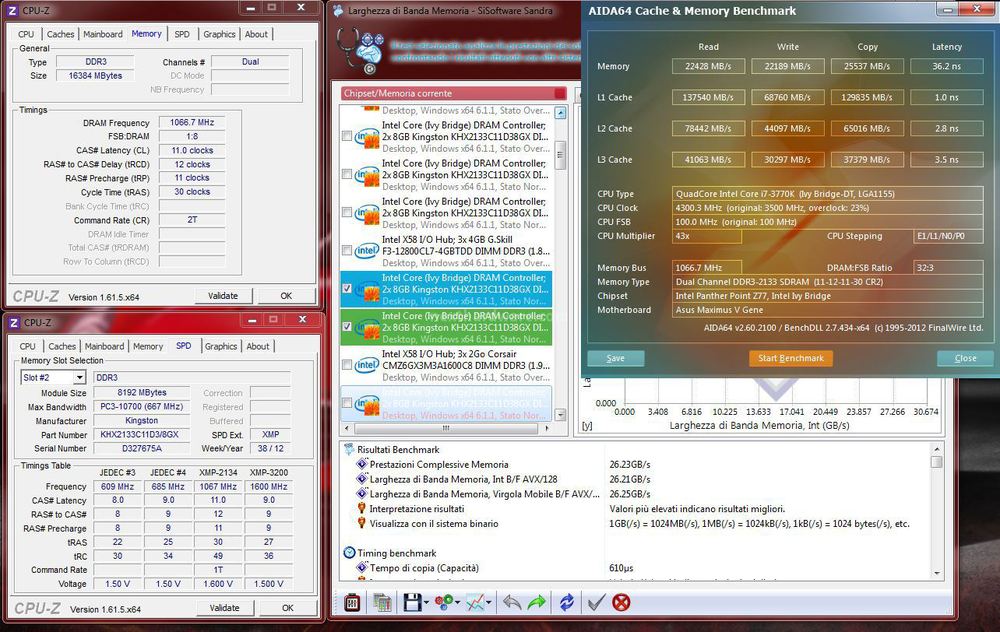Click the L1 Cache Read value 137540 MB/s
Image resolution: width=1000 pixels, height=632 pixels.
point(708,98)
